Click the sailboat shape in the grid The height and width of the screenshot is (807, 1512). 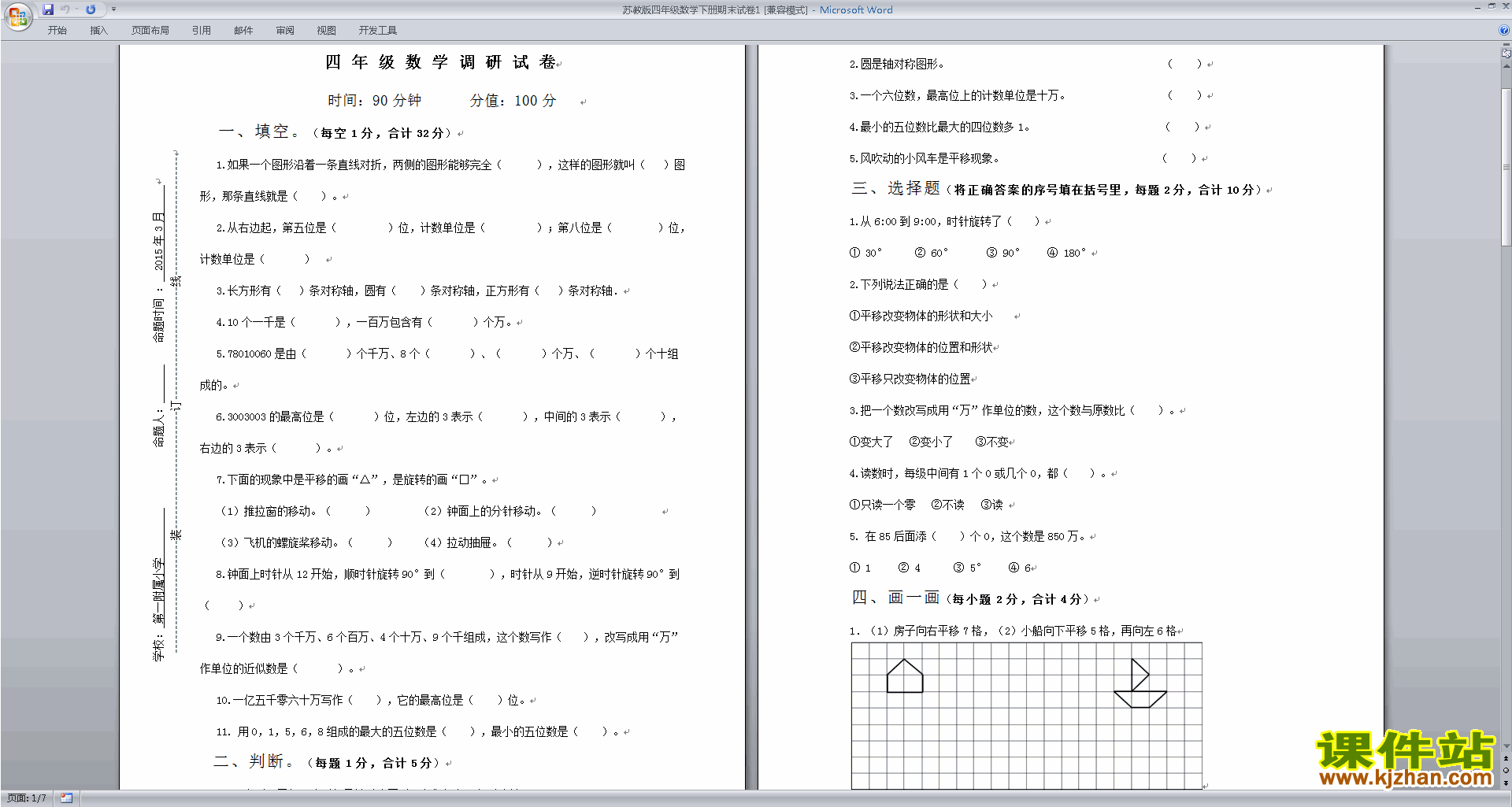click(1140, 683)
